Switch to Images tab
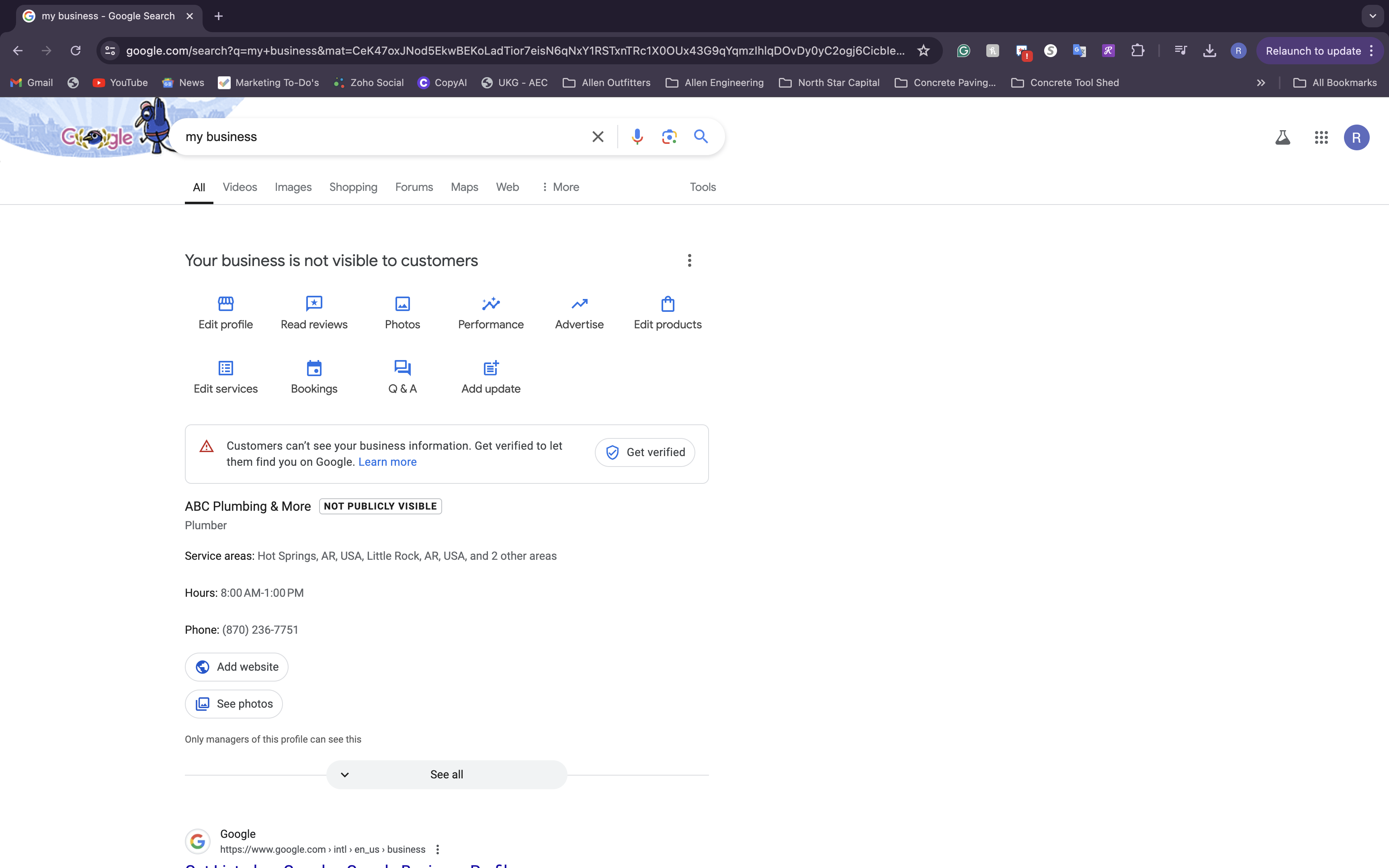 293,187
